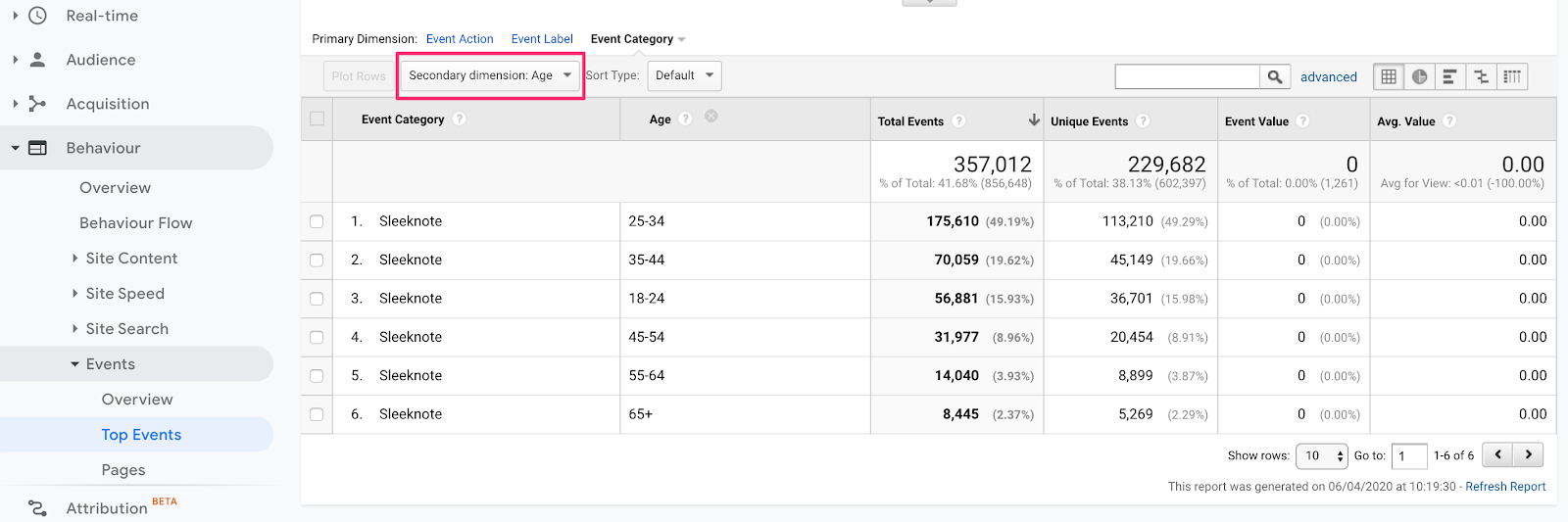
Task: Switch to Pivot table view
Action: (x=1512, y=76)
